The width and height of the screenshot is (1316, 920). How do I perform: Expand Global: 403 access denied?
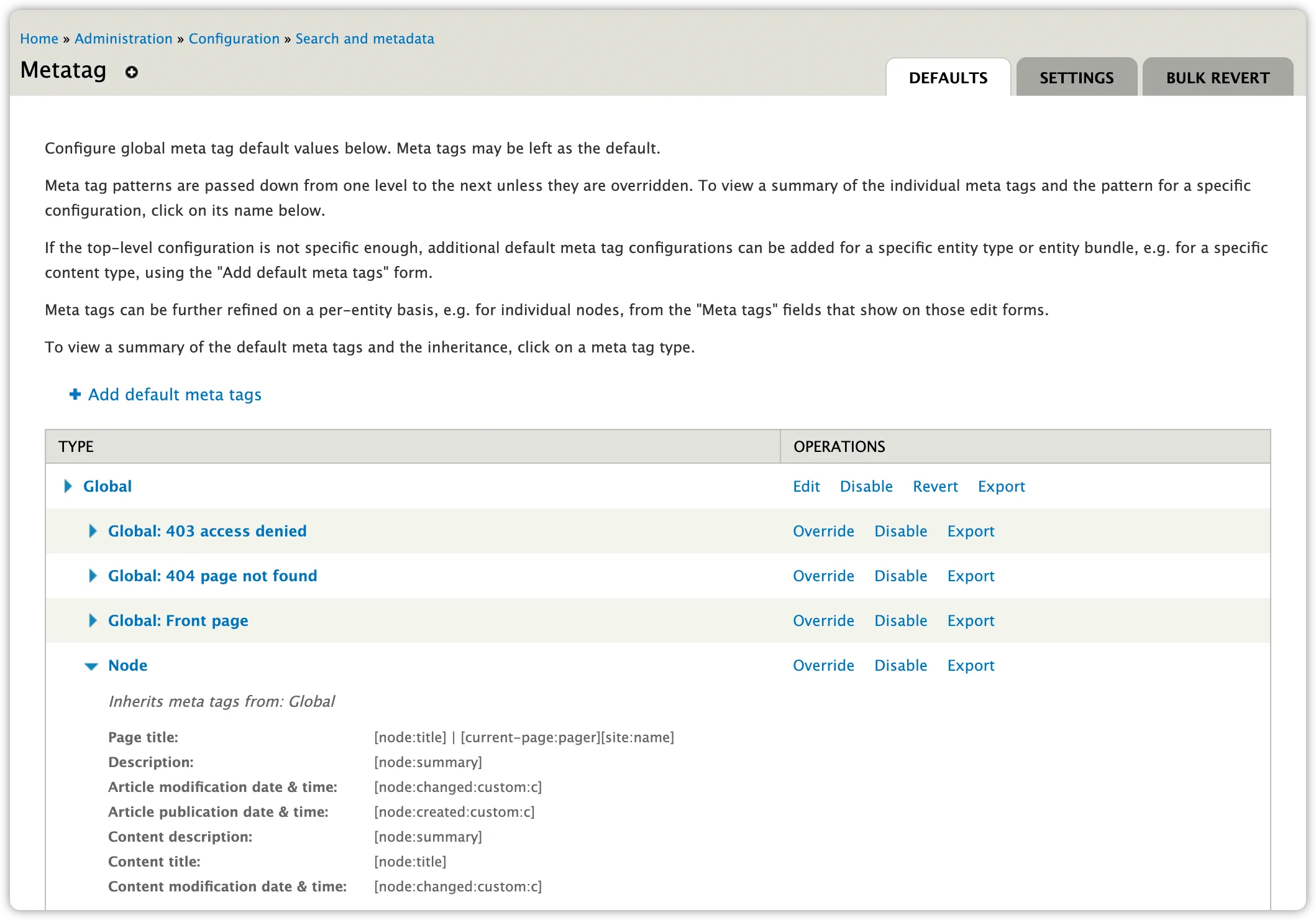[93, 531]
